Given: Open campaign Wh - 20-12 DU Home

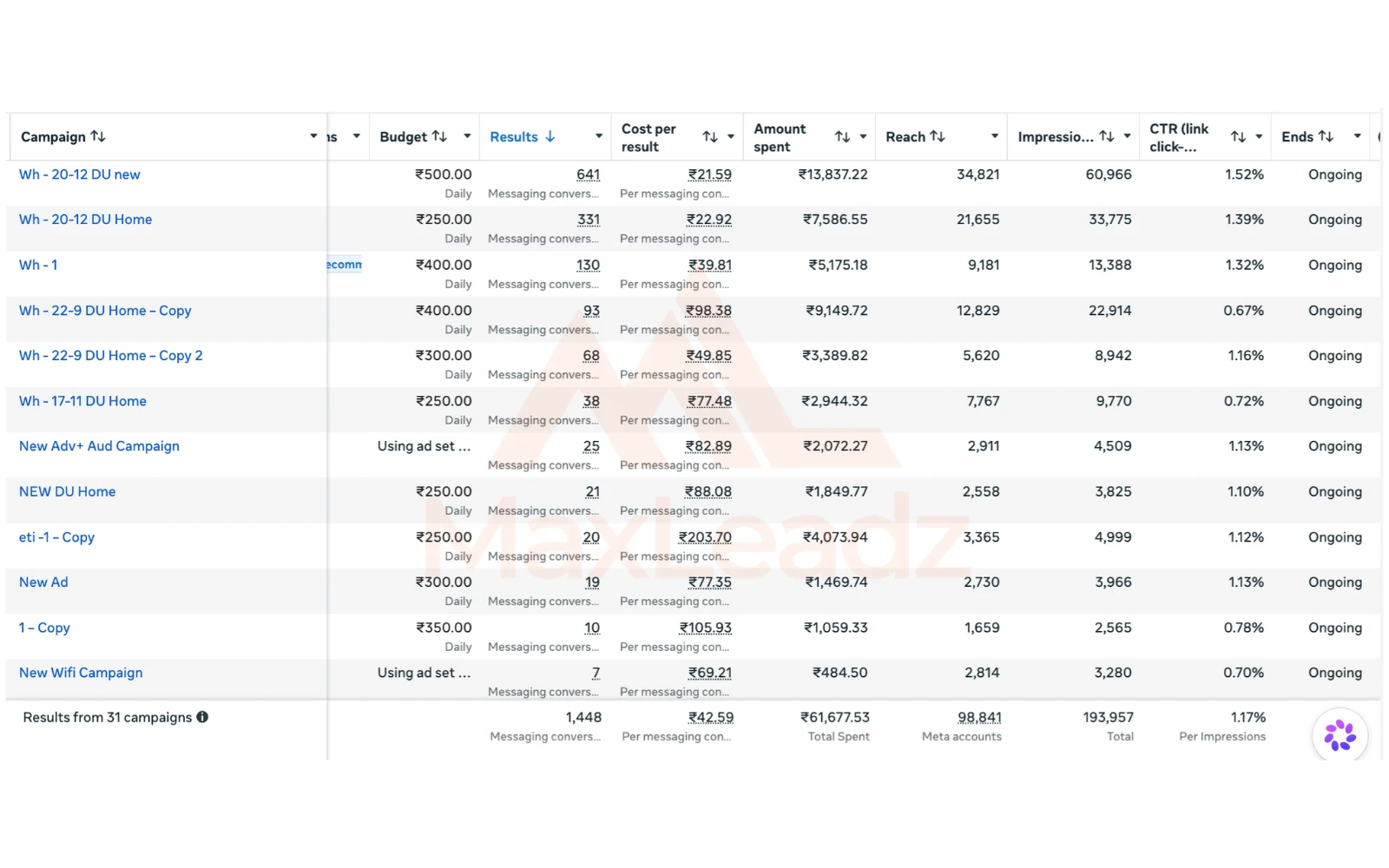Looking at the screenshot, I should click(x=86, y=220).
